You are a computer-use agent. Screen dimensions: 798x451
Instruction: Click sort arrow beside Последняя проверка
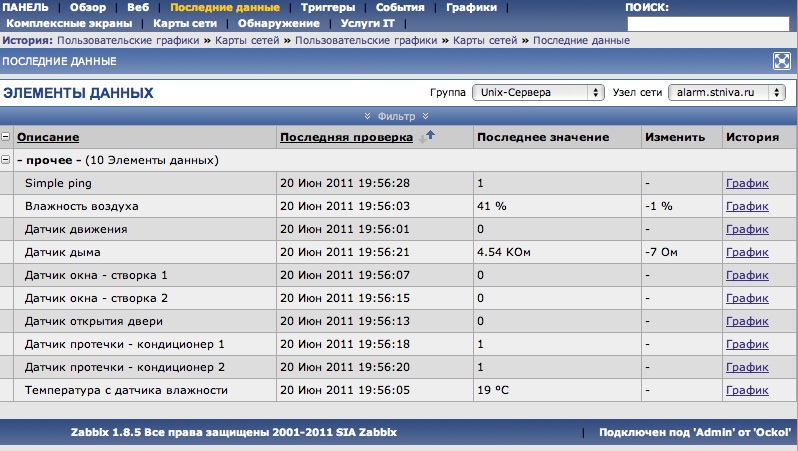pyautogui.click(x=429, y=136)
